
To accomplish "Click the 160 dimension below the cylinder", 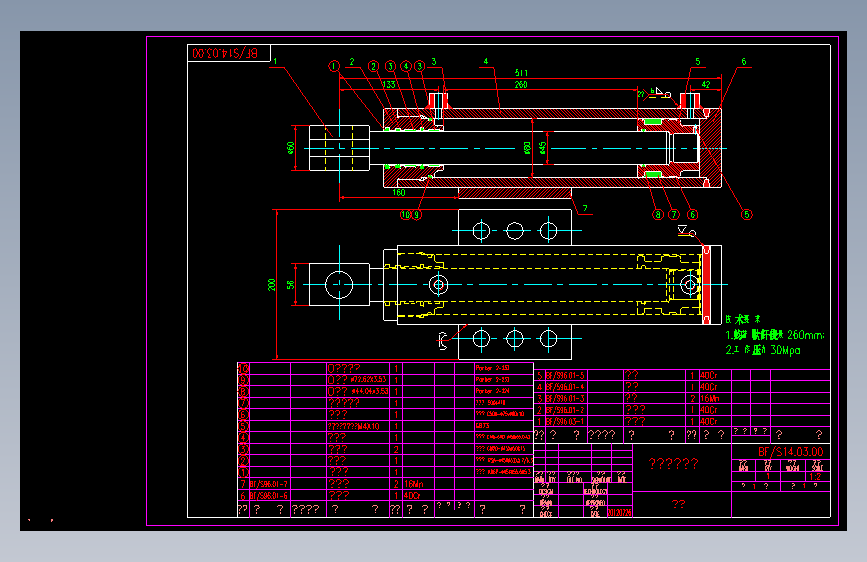I will 399,192.
